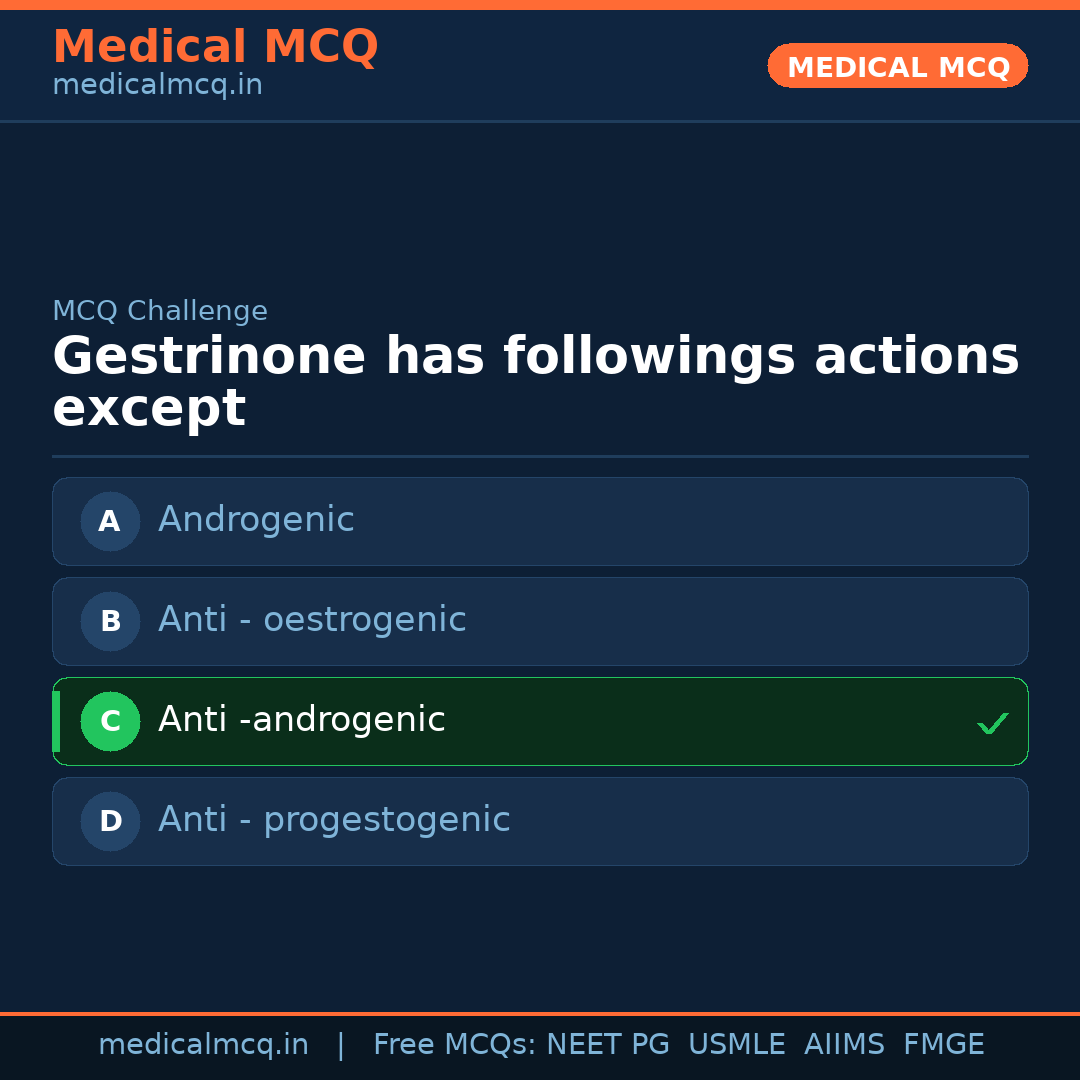Click the letter A option circle
Image resolution: width=1080 pixels, height=1080 pixels.
110,521
